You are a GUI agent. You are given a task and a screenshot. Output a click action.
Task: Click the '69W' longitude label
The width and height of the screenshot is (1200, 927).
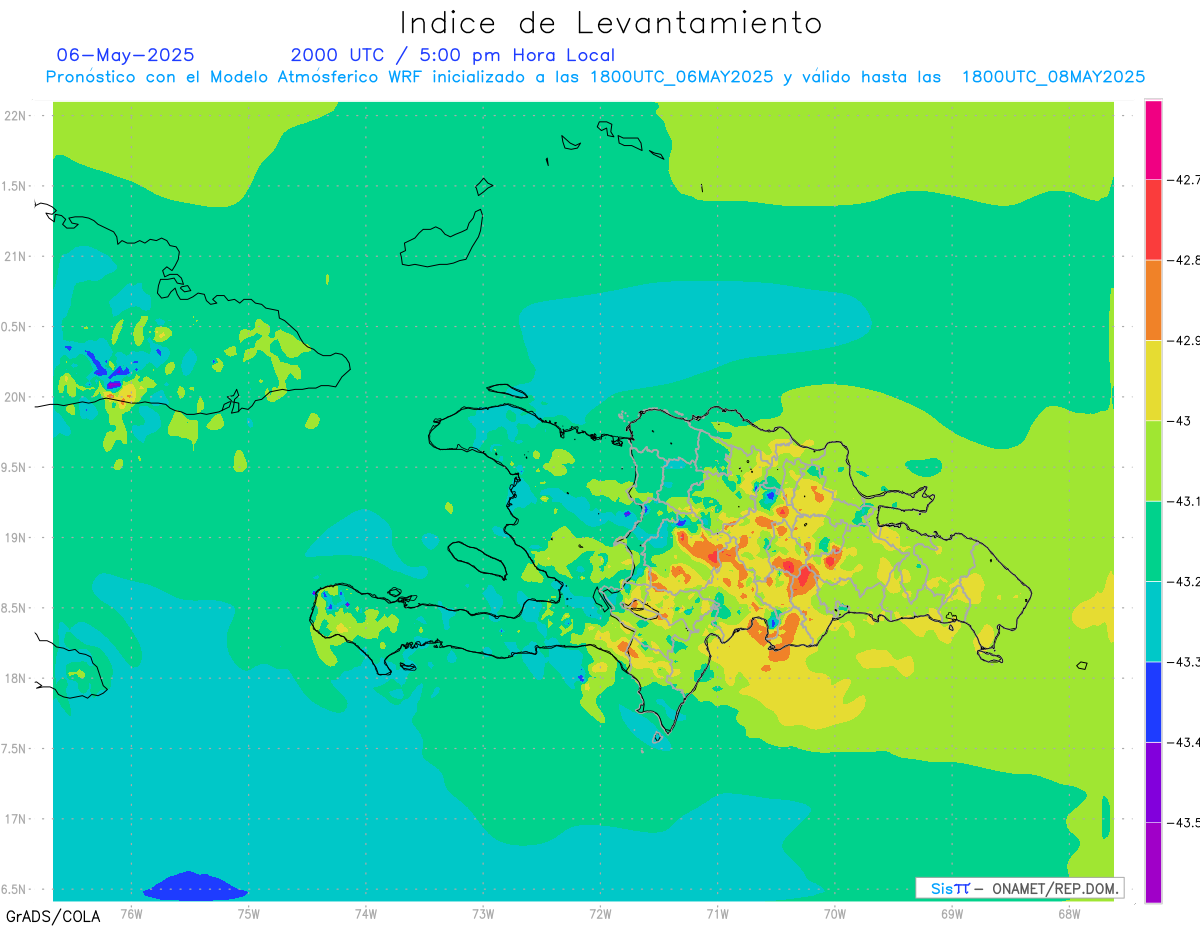tap(952, 913)
